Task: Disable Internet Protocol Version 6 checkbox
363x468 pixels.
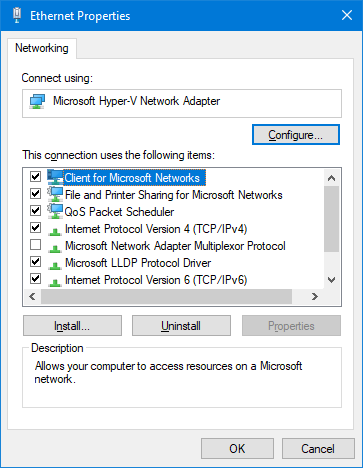Action: (35, 278)
